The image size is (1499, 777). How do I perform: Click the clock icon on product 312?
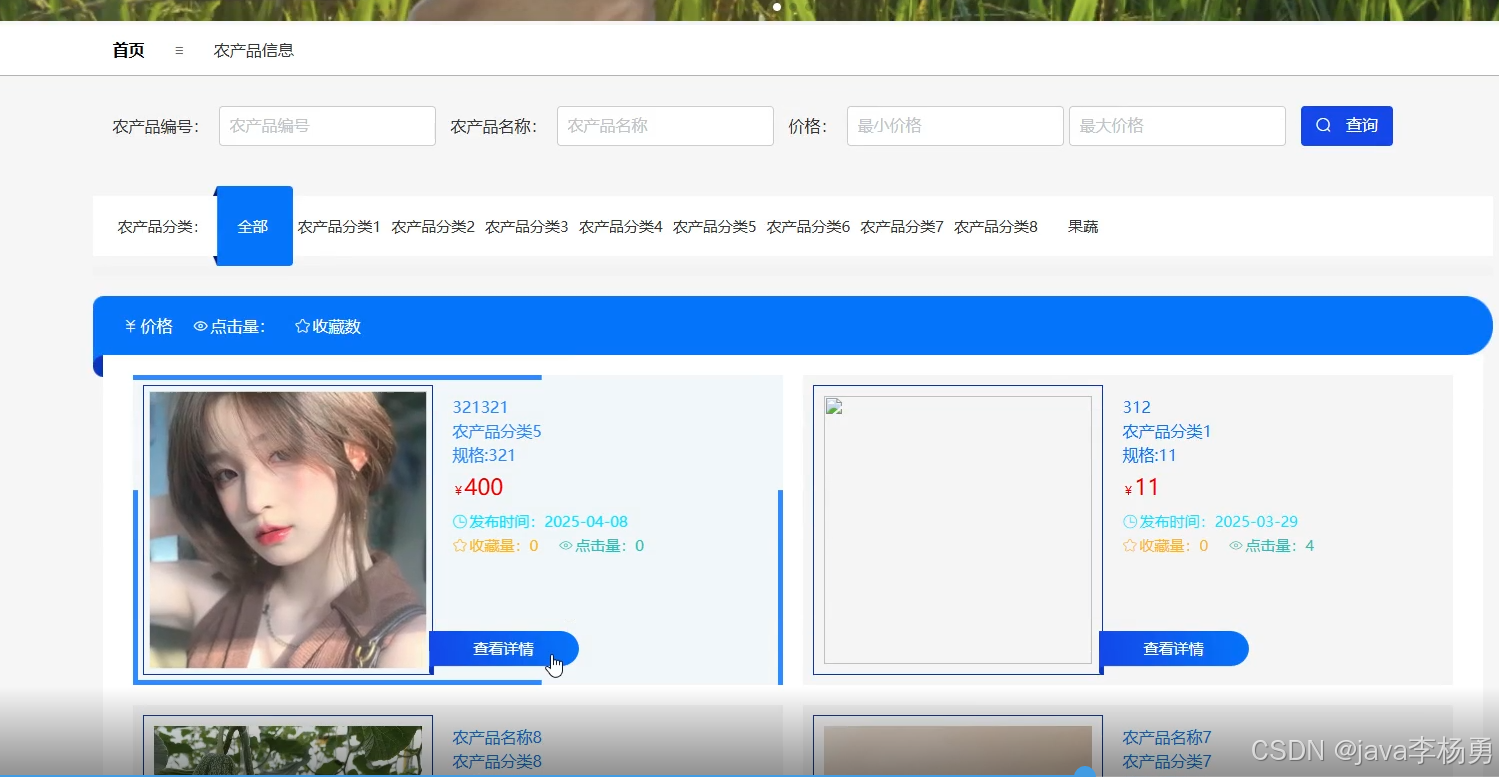[x=1130, y=522]
